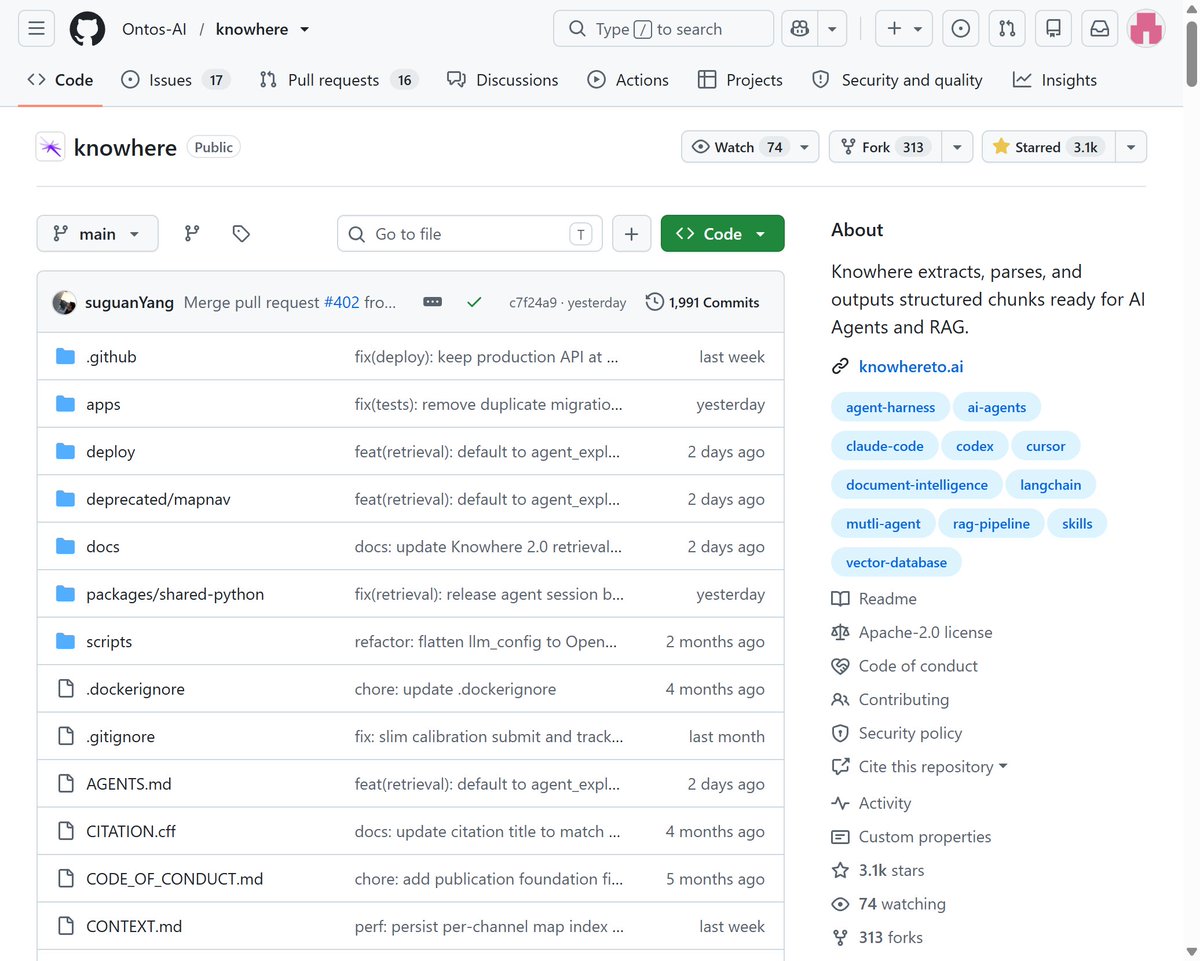Open Security policy link
The image size is (1200, 961).
click(897, 733)
